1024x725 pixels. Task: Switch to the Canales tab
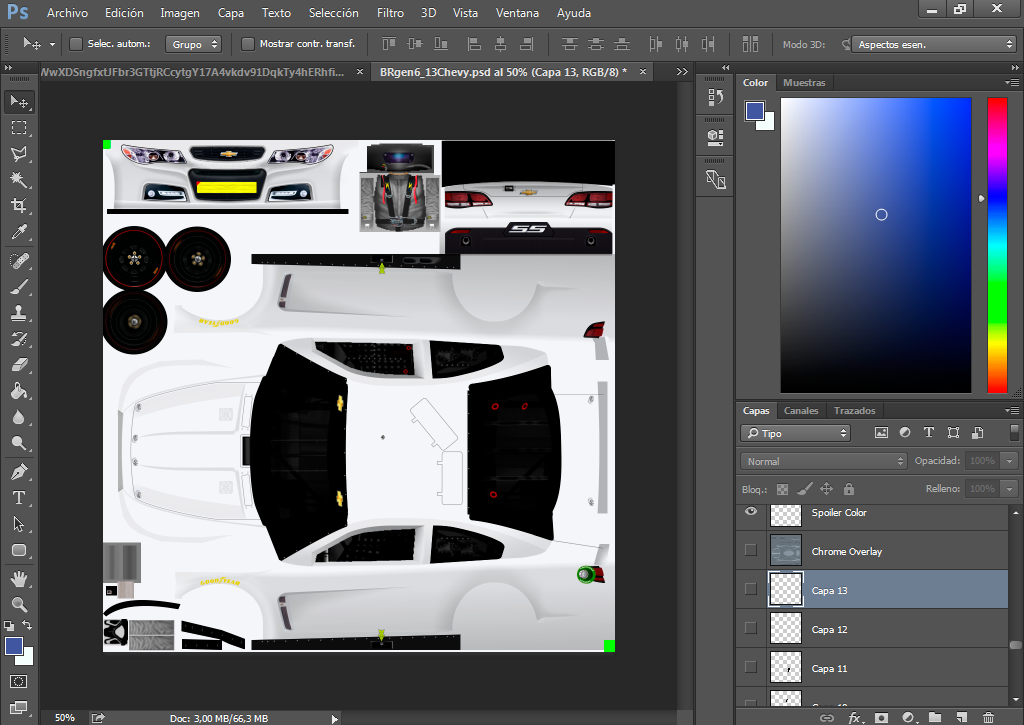801,410
